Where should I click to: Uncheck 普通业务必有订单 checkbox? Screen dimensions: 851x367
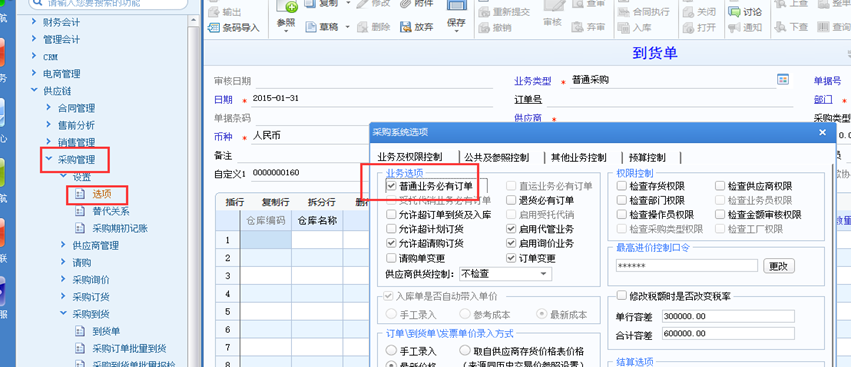[391, 186]
